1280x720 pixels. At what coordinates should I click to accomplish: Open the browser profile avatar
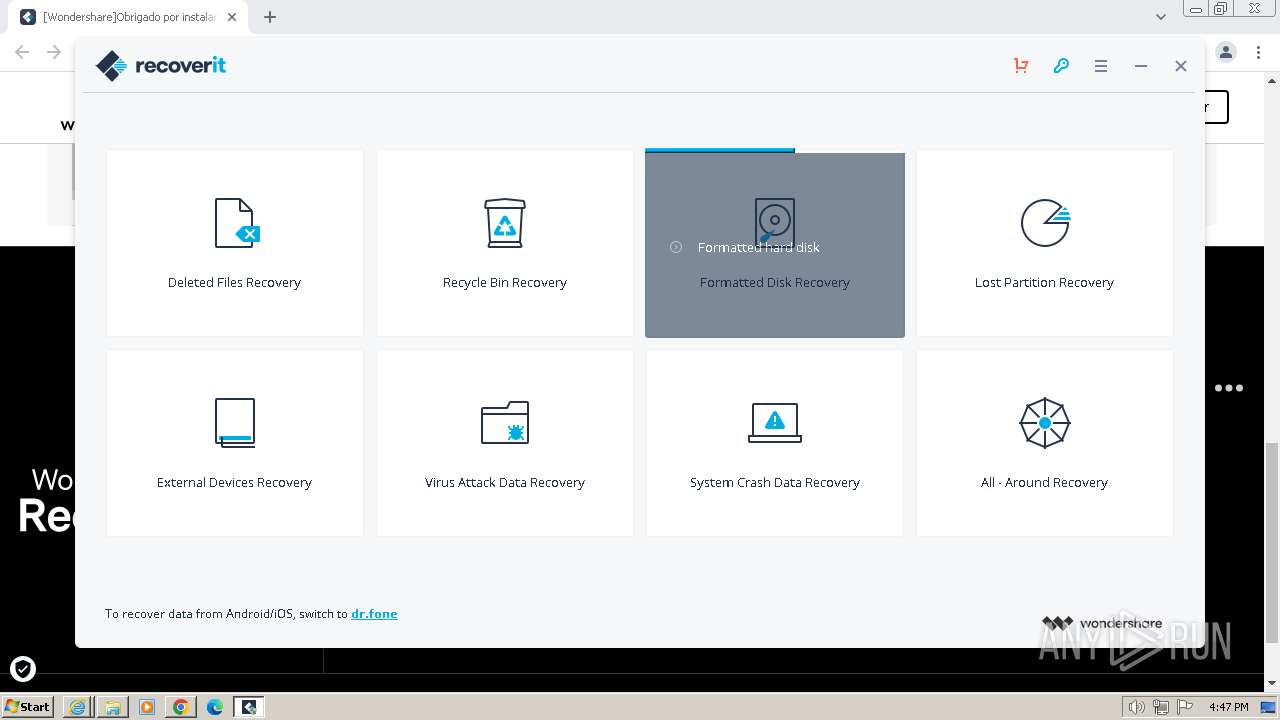coord(1226,52)
